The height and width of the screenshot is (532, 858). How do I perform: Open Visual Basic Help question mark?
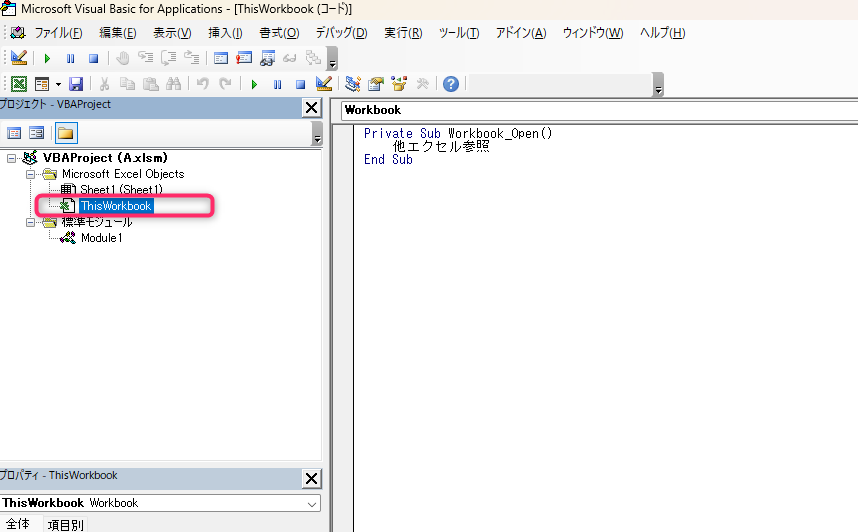[451, 84]
